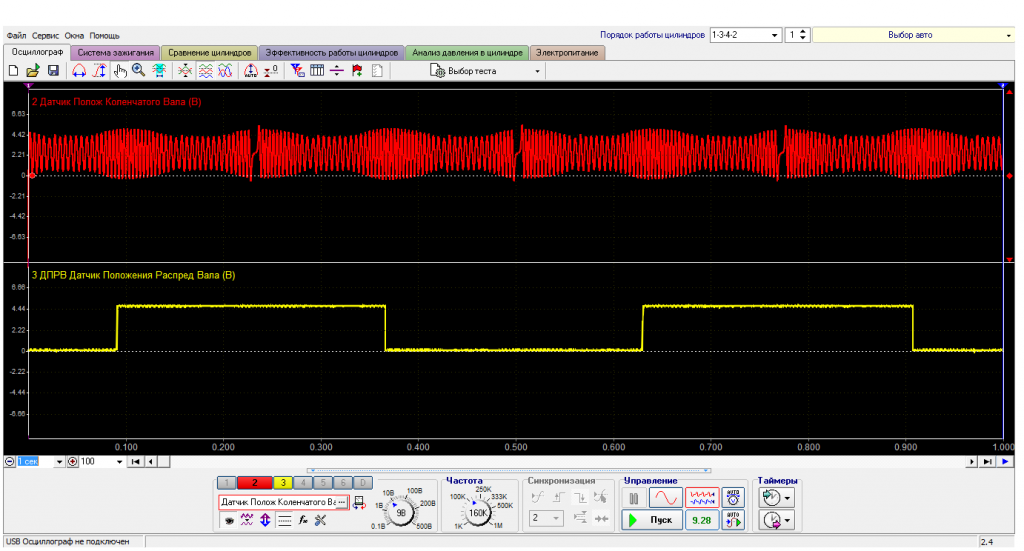Click the zoom out minus icon beside time scale

click(x=10, y=462)
